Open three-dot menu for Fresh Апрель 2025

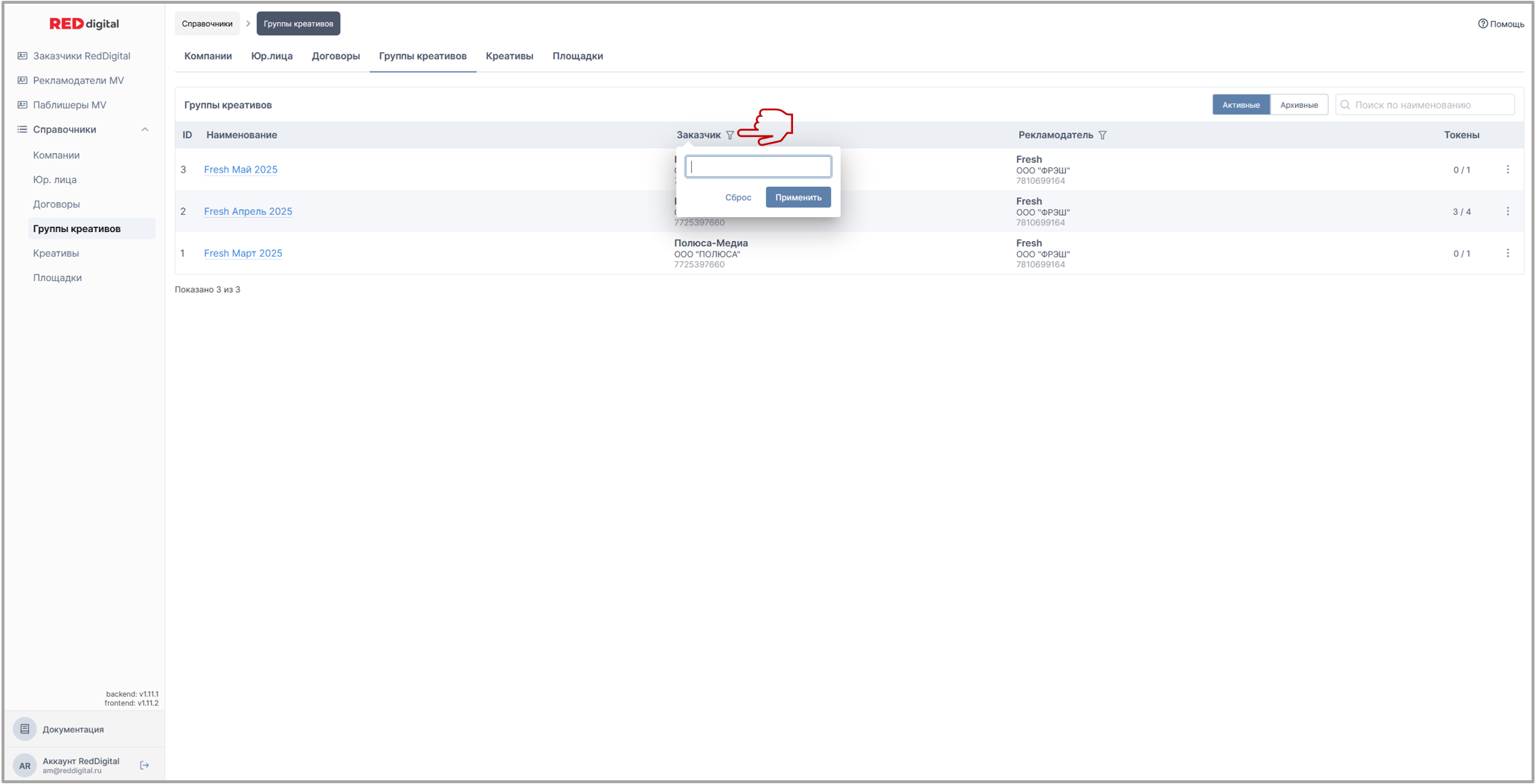pyautogui.click(x=1508, y=211)
